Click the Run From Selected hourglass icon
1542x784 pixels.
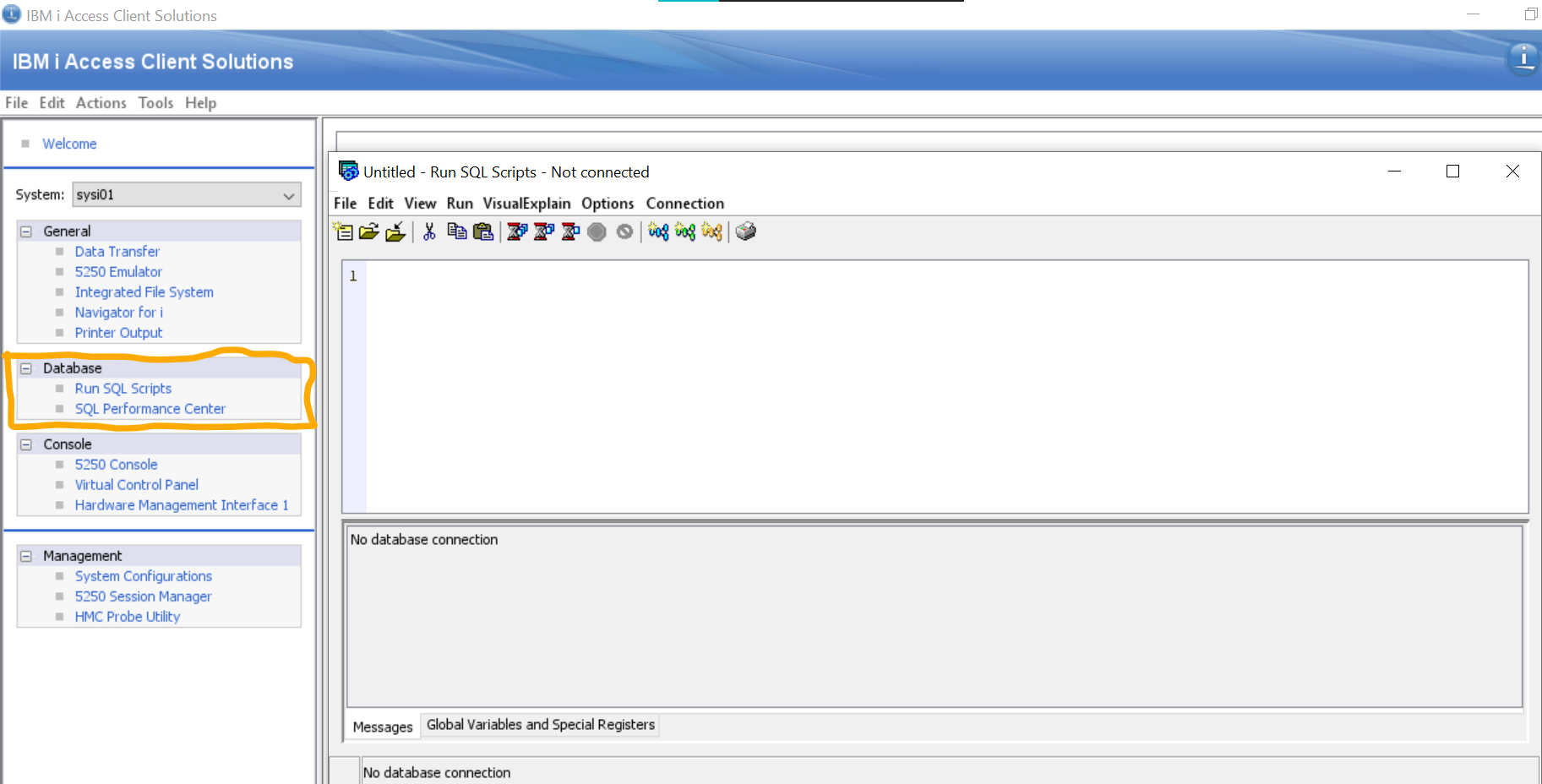(544, 231)
